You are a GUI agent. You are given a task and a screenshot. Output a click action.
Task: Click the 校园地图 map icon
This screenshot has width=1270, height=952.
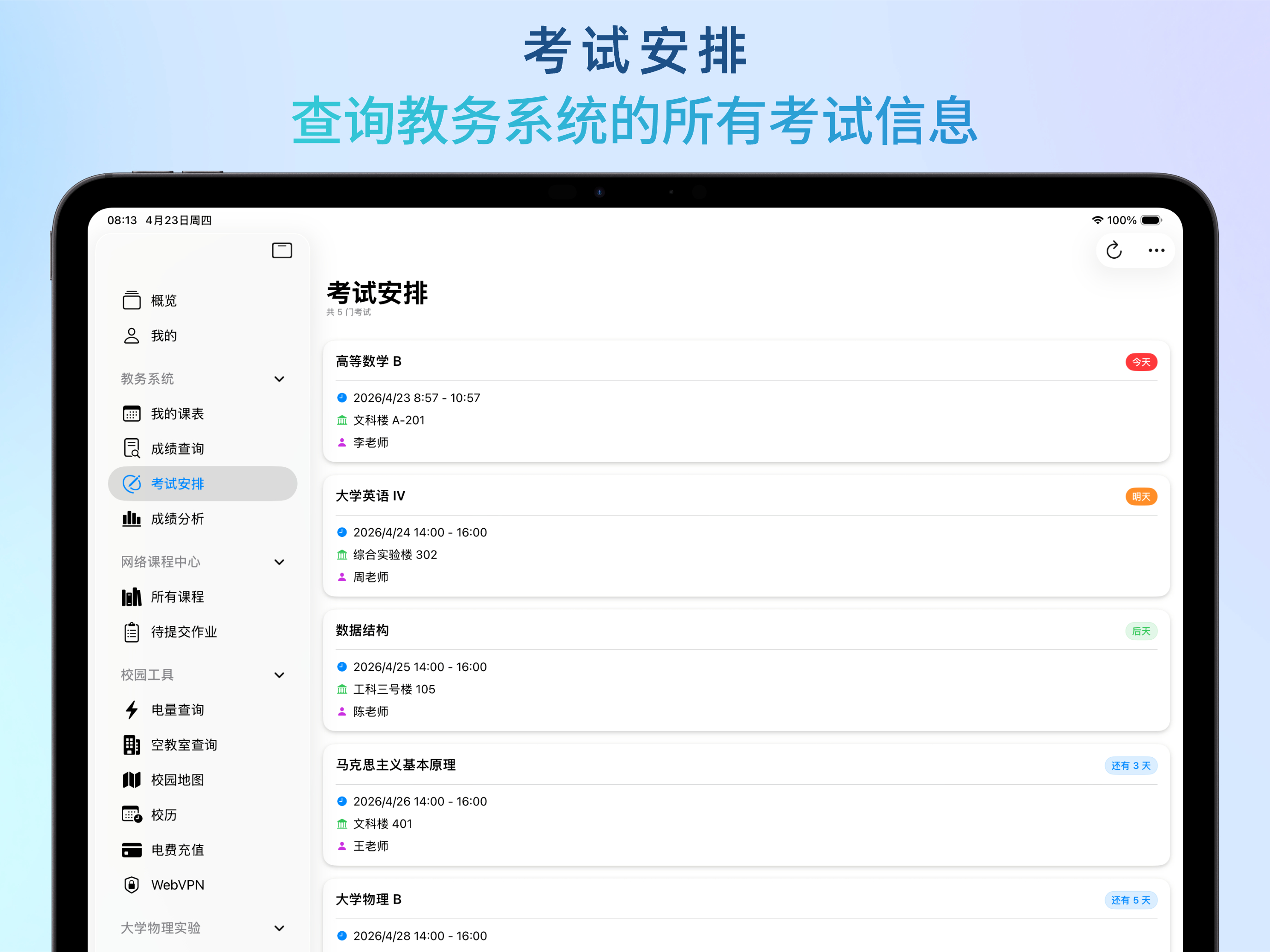point(132,780)
